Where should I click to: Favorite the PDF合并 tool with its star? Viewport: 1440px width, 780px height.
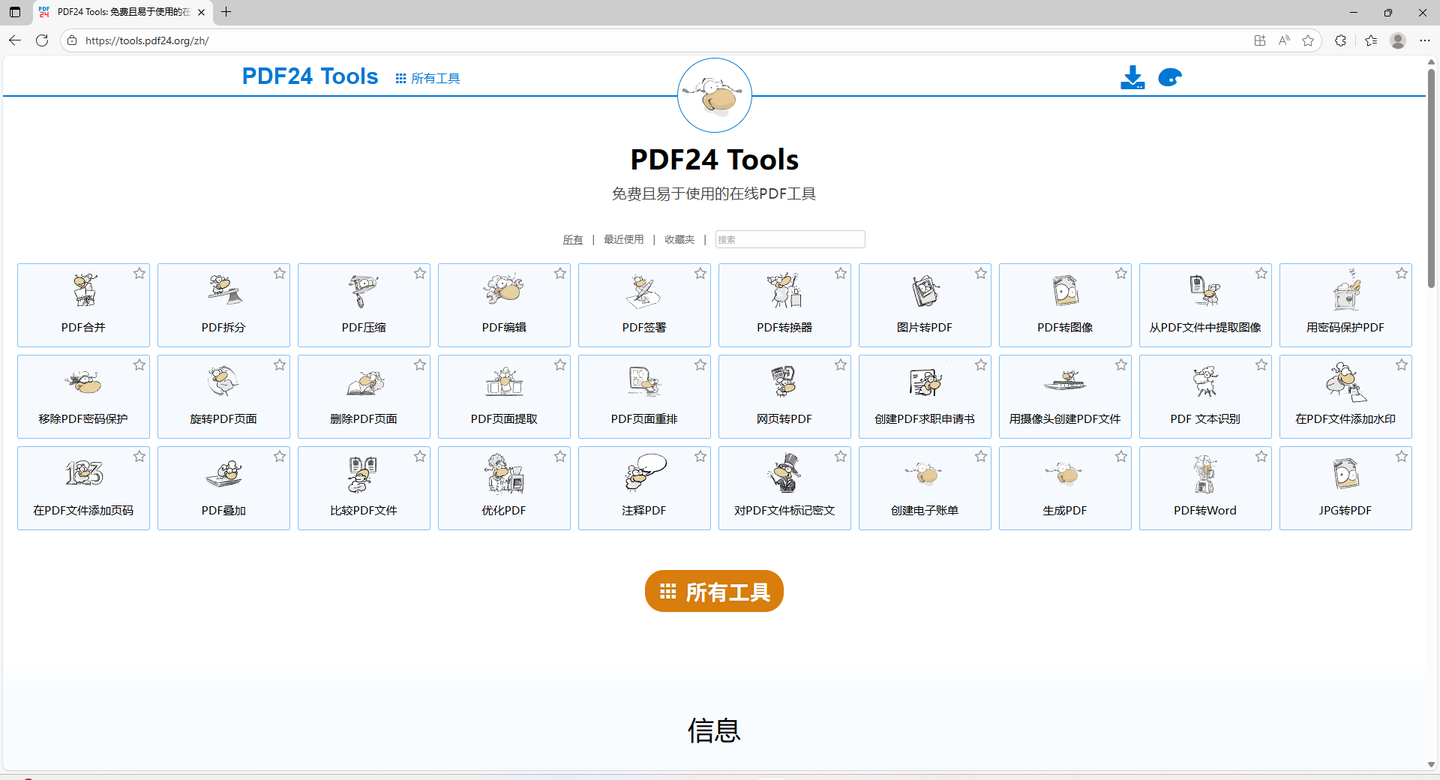tap(140, 273)
